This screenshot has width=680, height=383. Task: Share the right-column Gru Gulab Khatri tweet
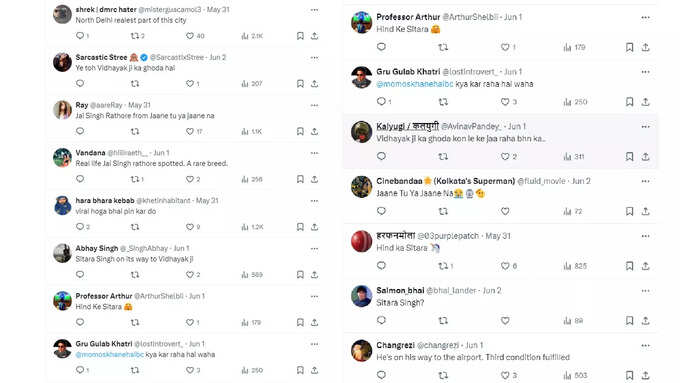click(x=645, y=102)
